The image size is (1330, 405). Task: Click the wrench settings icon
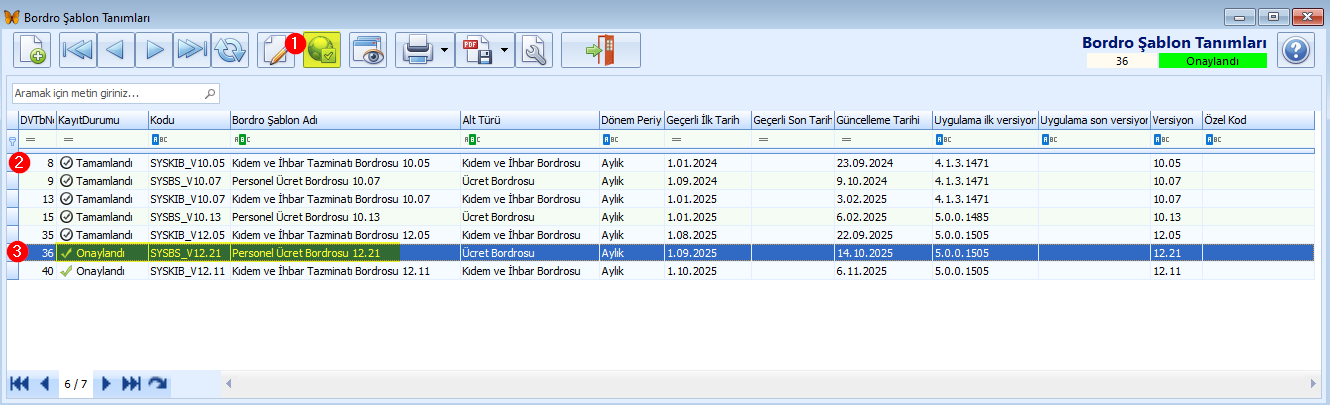click(x=534, y=50)
